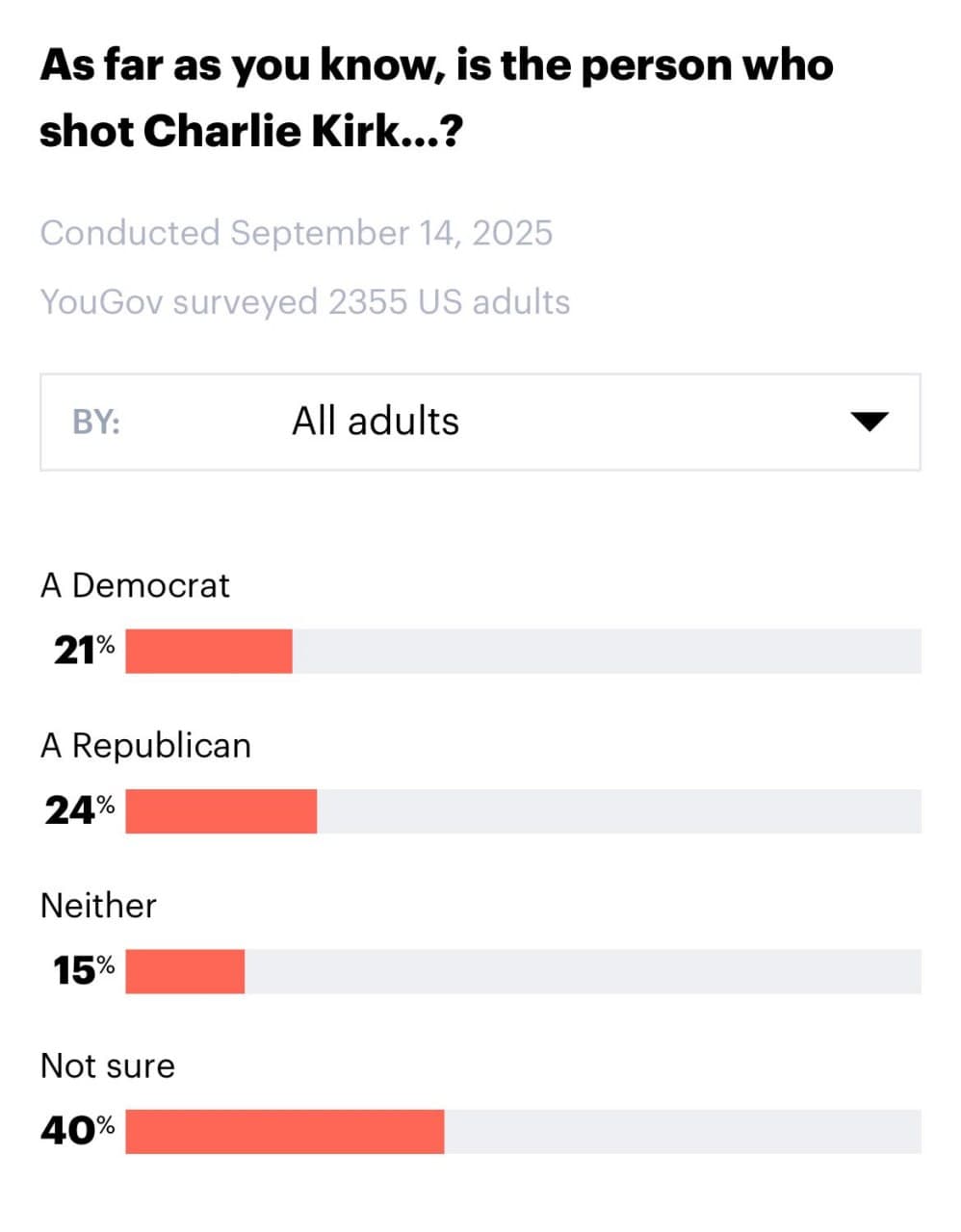This screenshot has width=961, height=1232.
Task: Click the black dropdown arrow triangle
Action: point(870,421)
